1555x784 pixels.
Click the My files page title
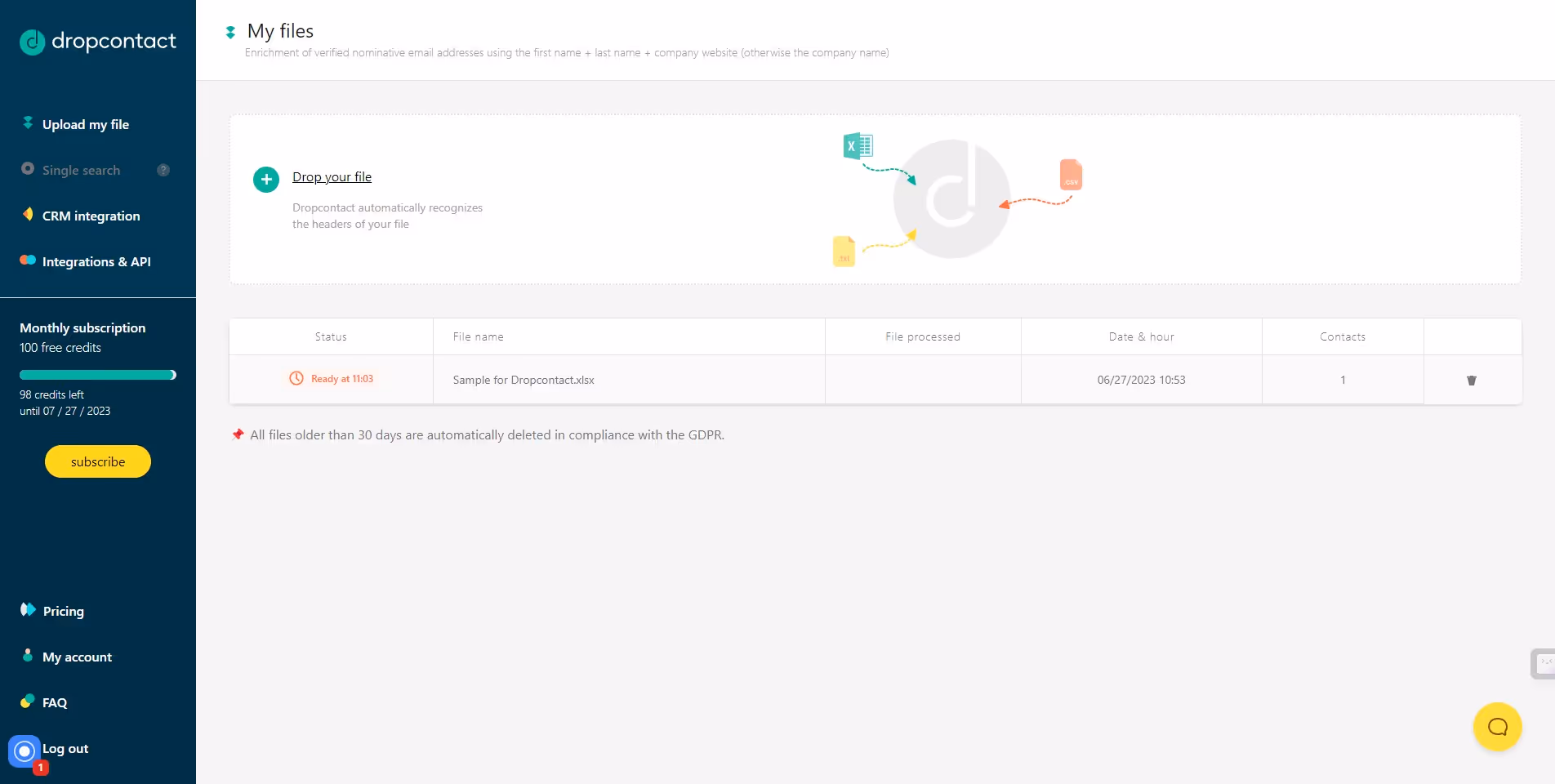[x=281, y=31]
